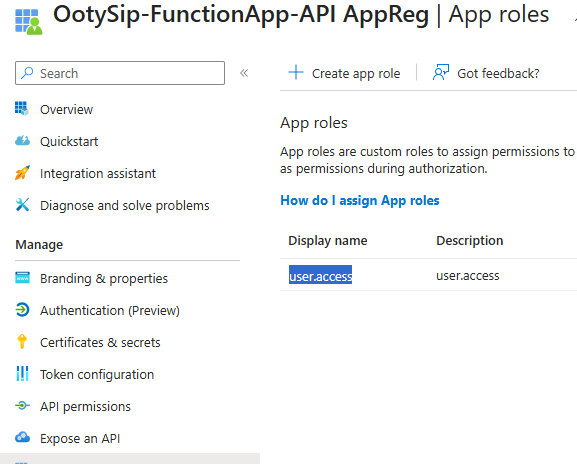Click the Certificates & secrets key icon
This screenshot has height=464, width=577.
[x=22, y=341]
